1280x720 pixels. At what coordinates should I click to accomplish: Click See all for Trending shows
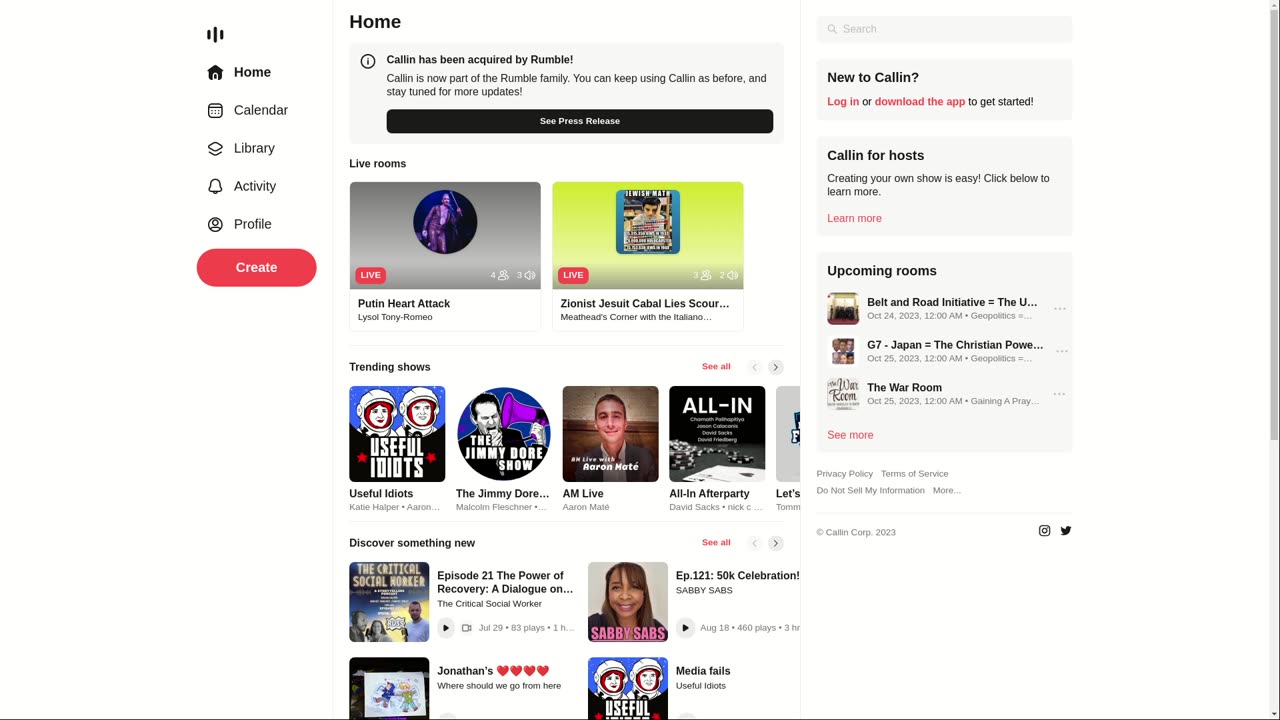(x=716, y=367)
